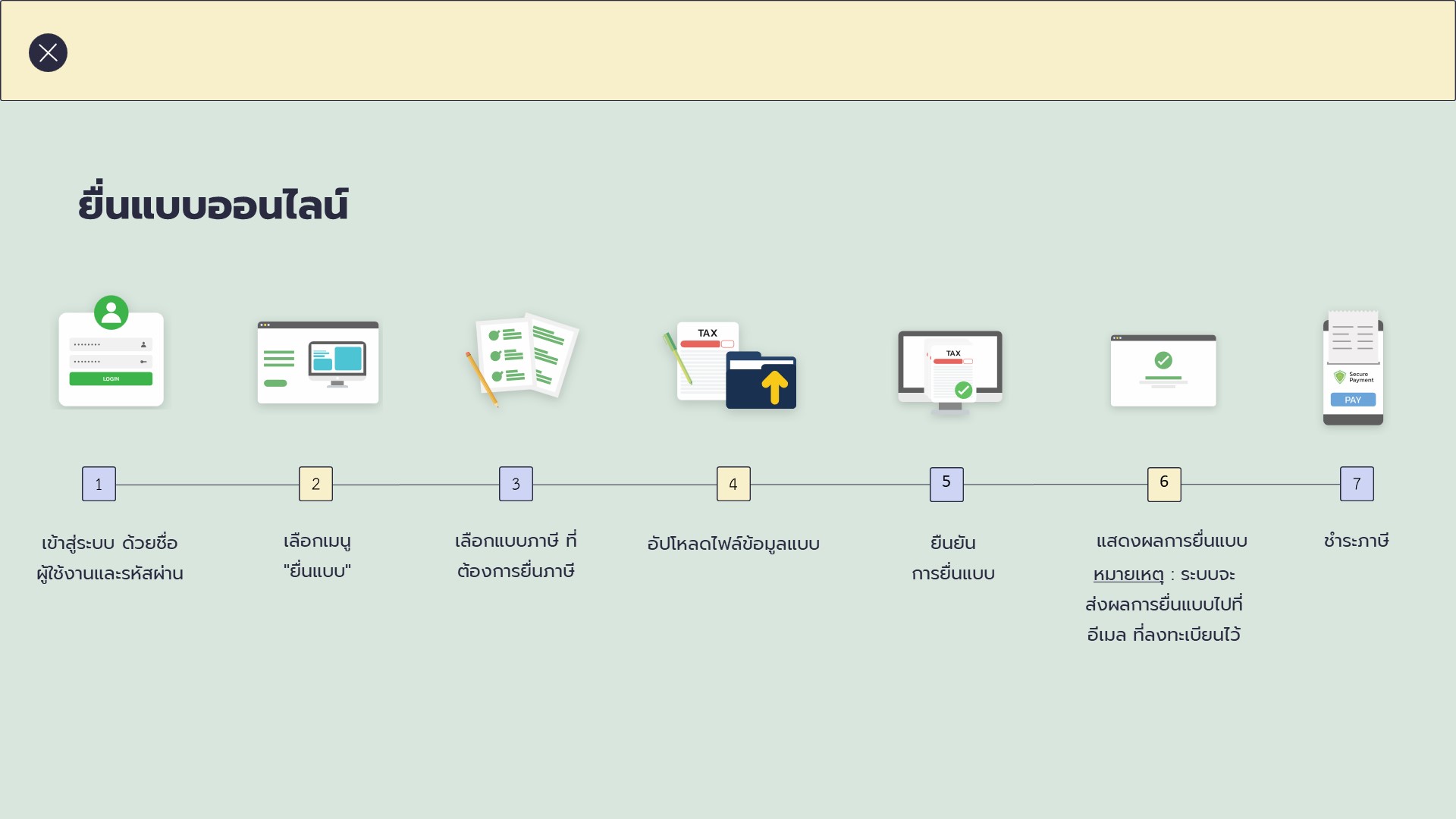Click the text 'อัปโหลดไฟล์ข้อมูลแบบ'
Viewport: 1456px width, 819px height.
[x=733, y=544]
